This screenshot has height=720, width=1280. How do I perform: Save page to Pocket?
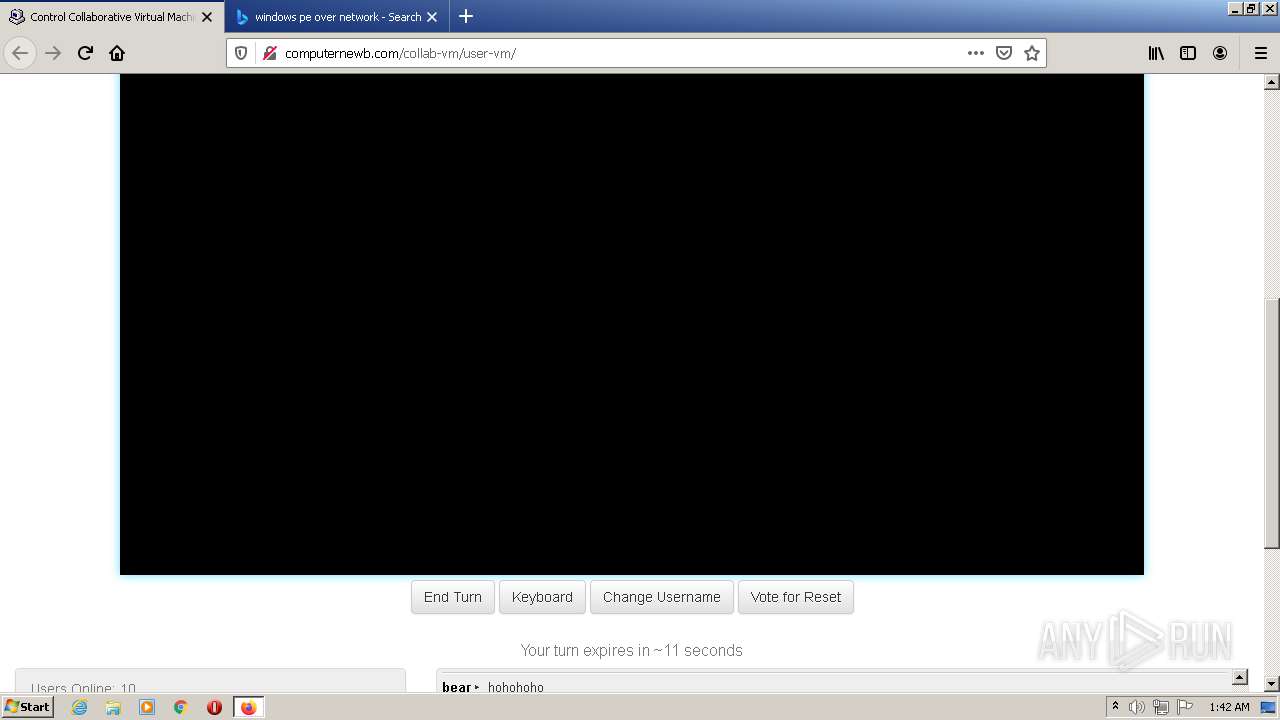(1004, 53)
